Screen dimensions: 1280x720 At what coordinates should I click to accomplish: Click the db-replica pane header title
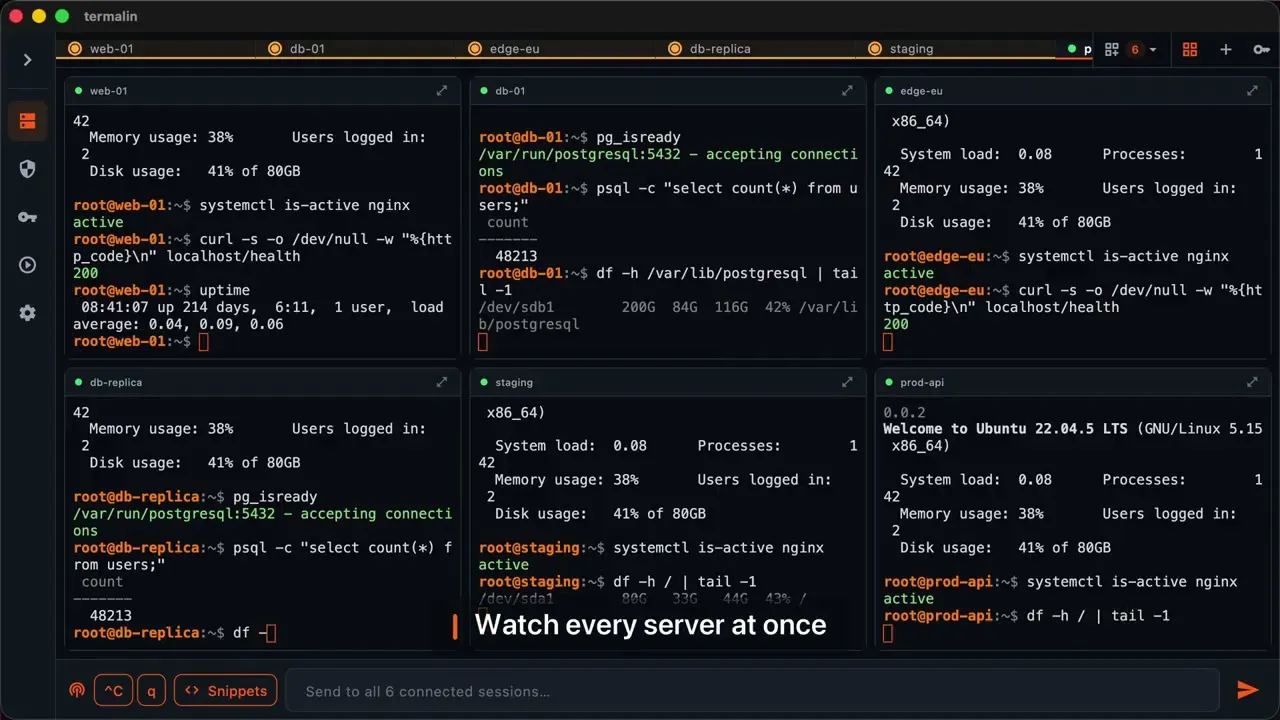click(x=115, y=382)
